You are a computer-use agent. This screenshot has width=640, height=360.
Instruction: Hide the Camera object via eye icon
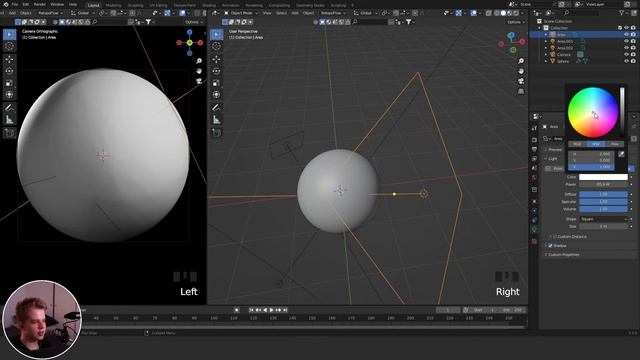[626, 54]
